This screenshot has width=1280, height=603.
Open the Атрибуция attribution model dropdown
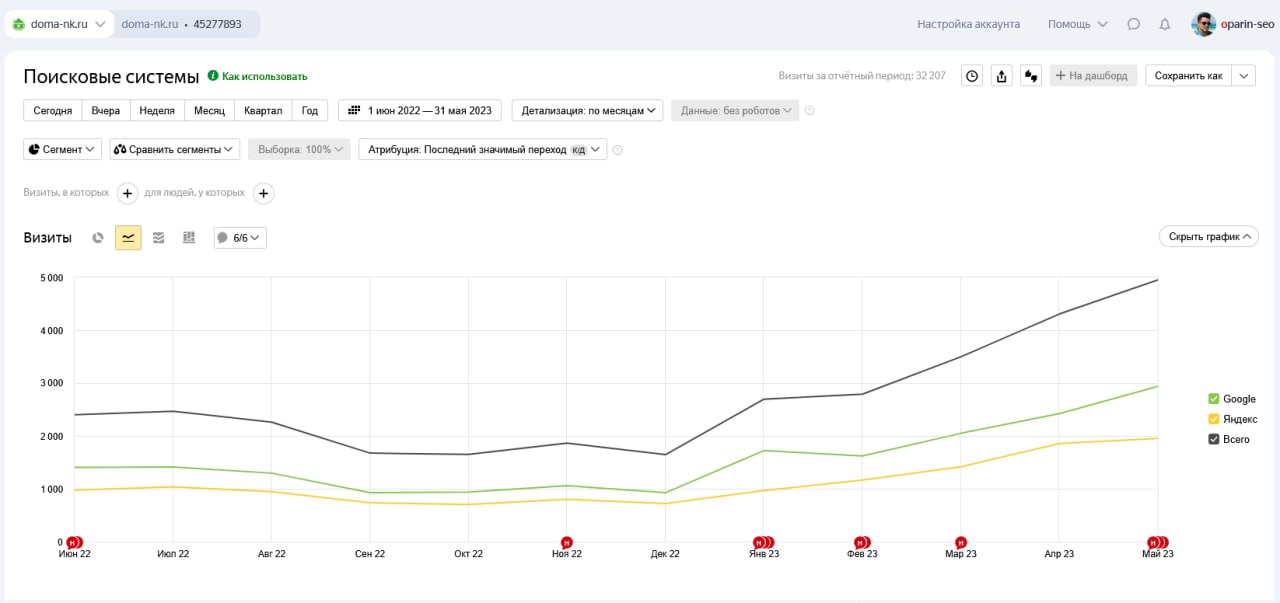tap(482, 149)
